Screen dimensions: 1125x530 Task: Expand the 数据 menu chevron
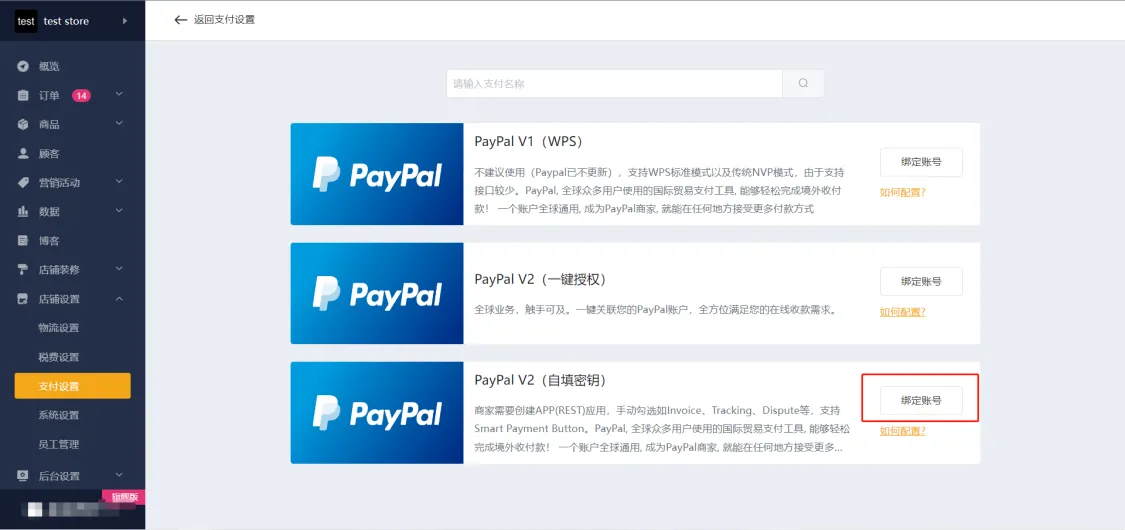[119, 211]
